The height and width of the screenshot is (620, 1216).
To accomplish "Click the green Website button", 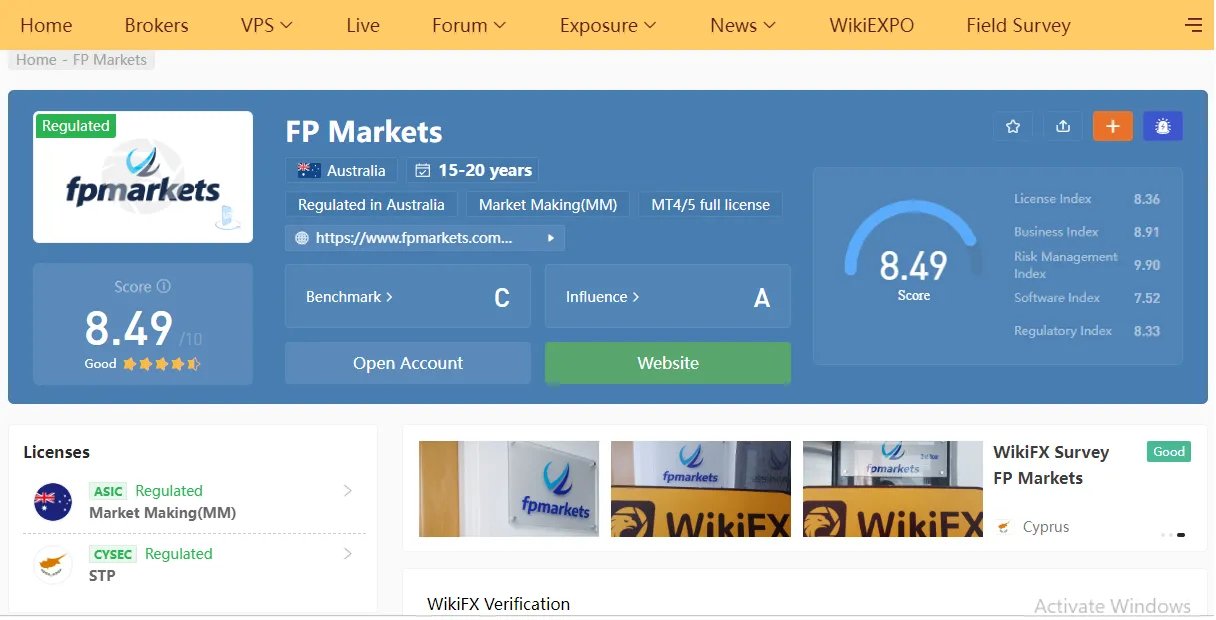I will (668, 363).
